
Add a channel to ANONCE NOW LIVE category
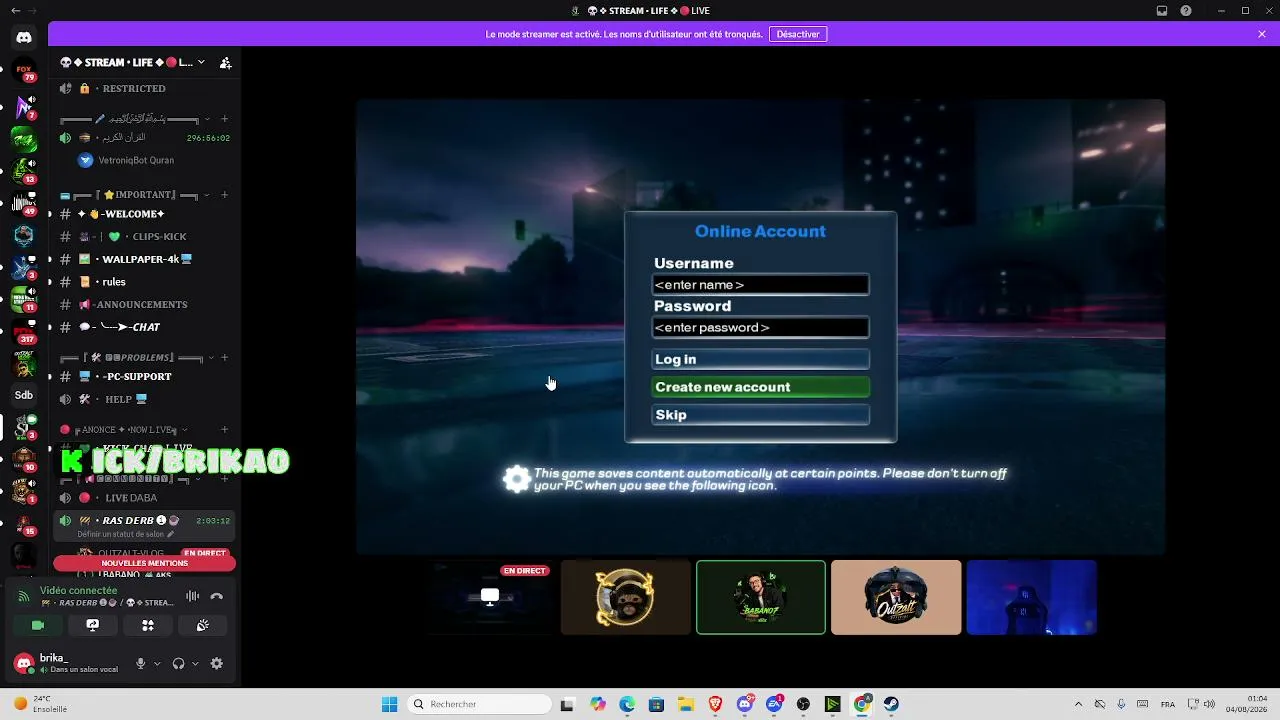(x=225, y=430)
